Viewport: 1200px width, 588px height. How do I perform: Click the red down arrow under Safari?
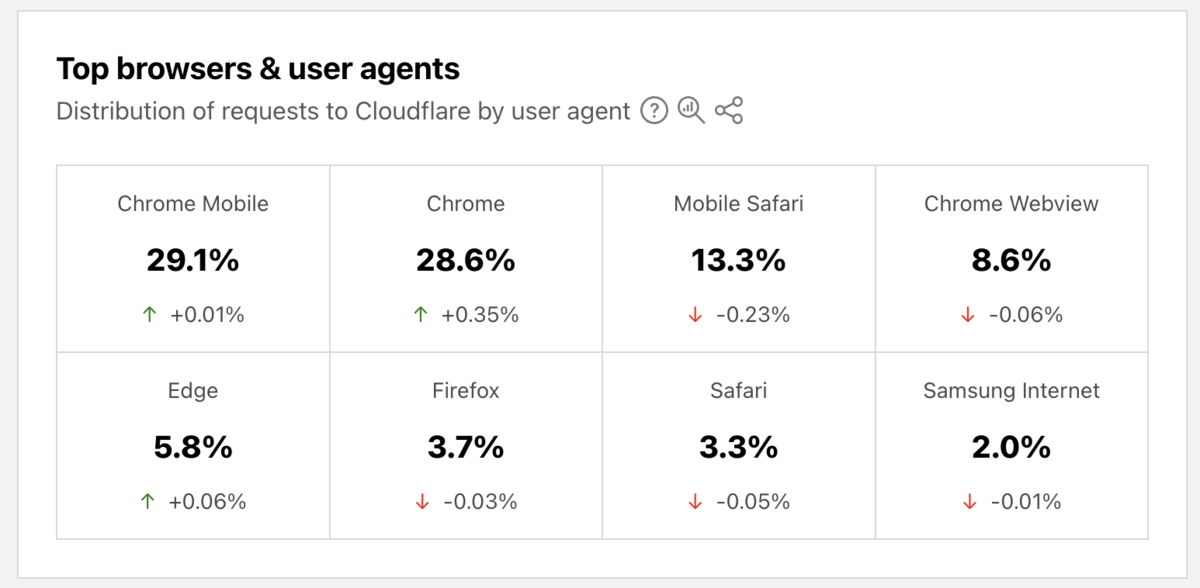click(x=695, y=502)
